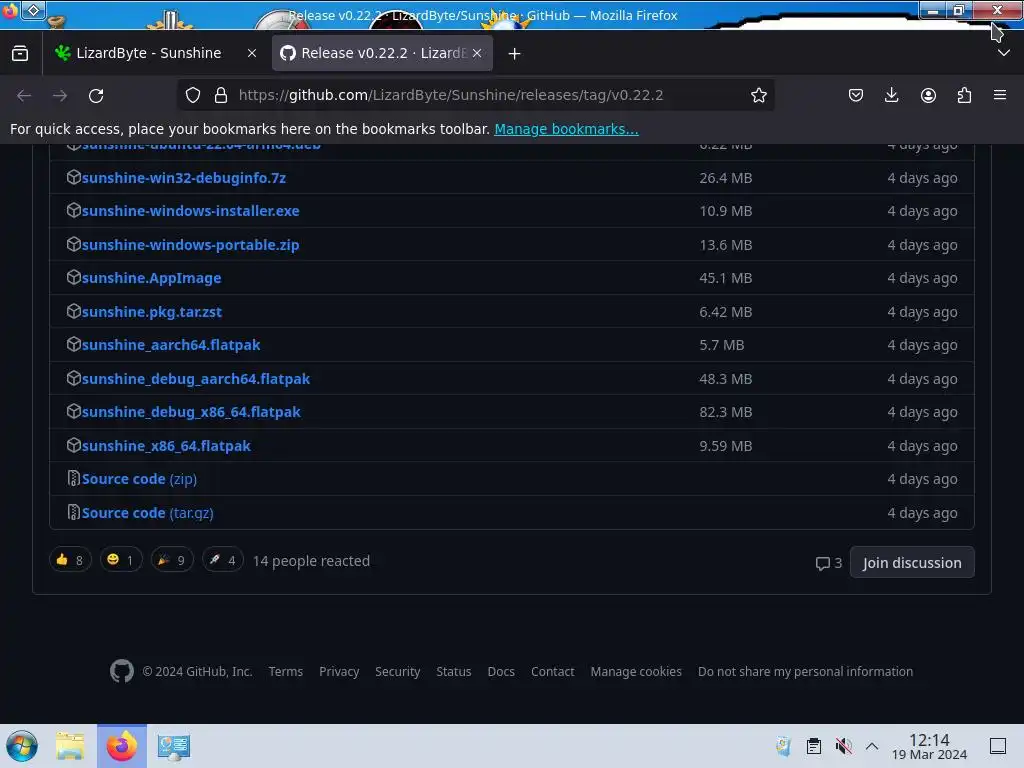Toggle the smiley face reaction
The width and height of the screenshot is (1024, 768).
pyautogui.click(x=121, y=560)
